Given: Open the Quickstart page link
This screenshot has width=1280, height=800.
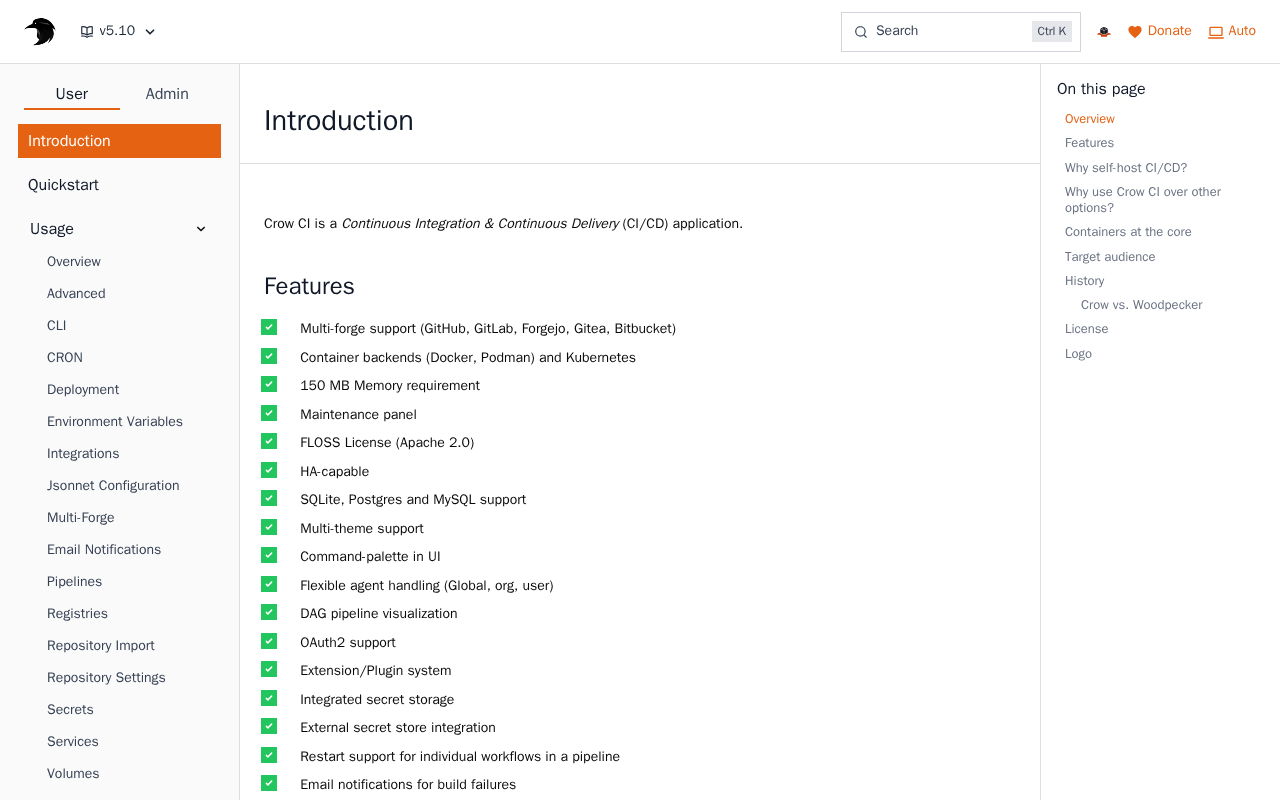Looking at the screenshot, I should click(63, 185).
